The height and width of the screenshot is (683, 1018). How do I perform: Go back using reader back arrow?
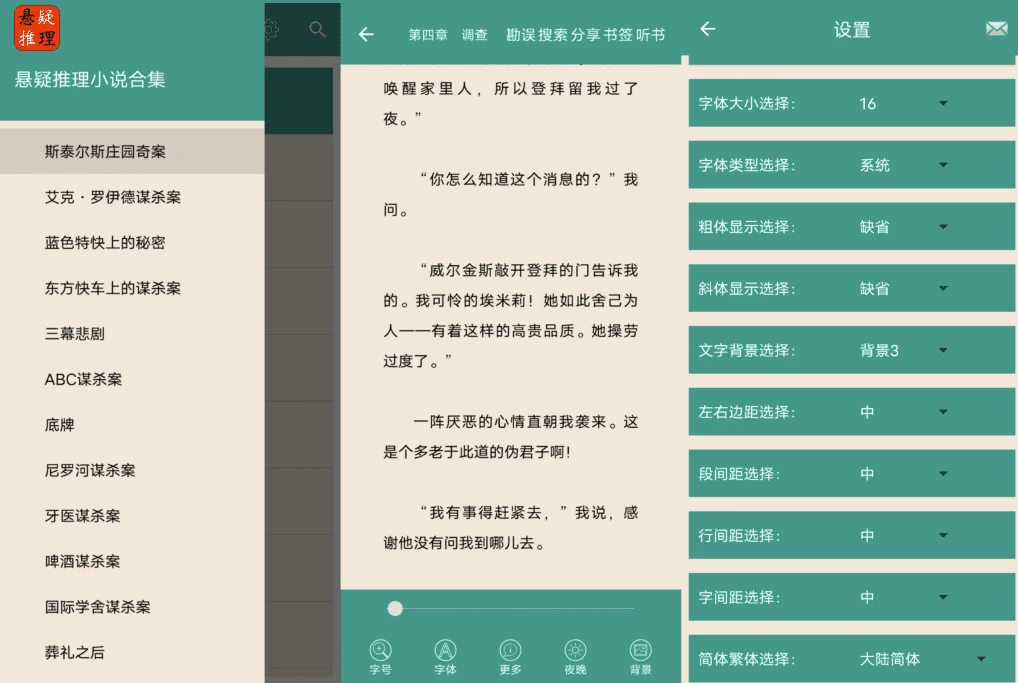click(366, 34)
